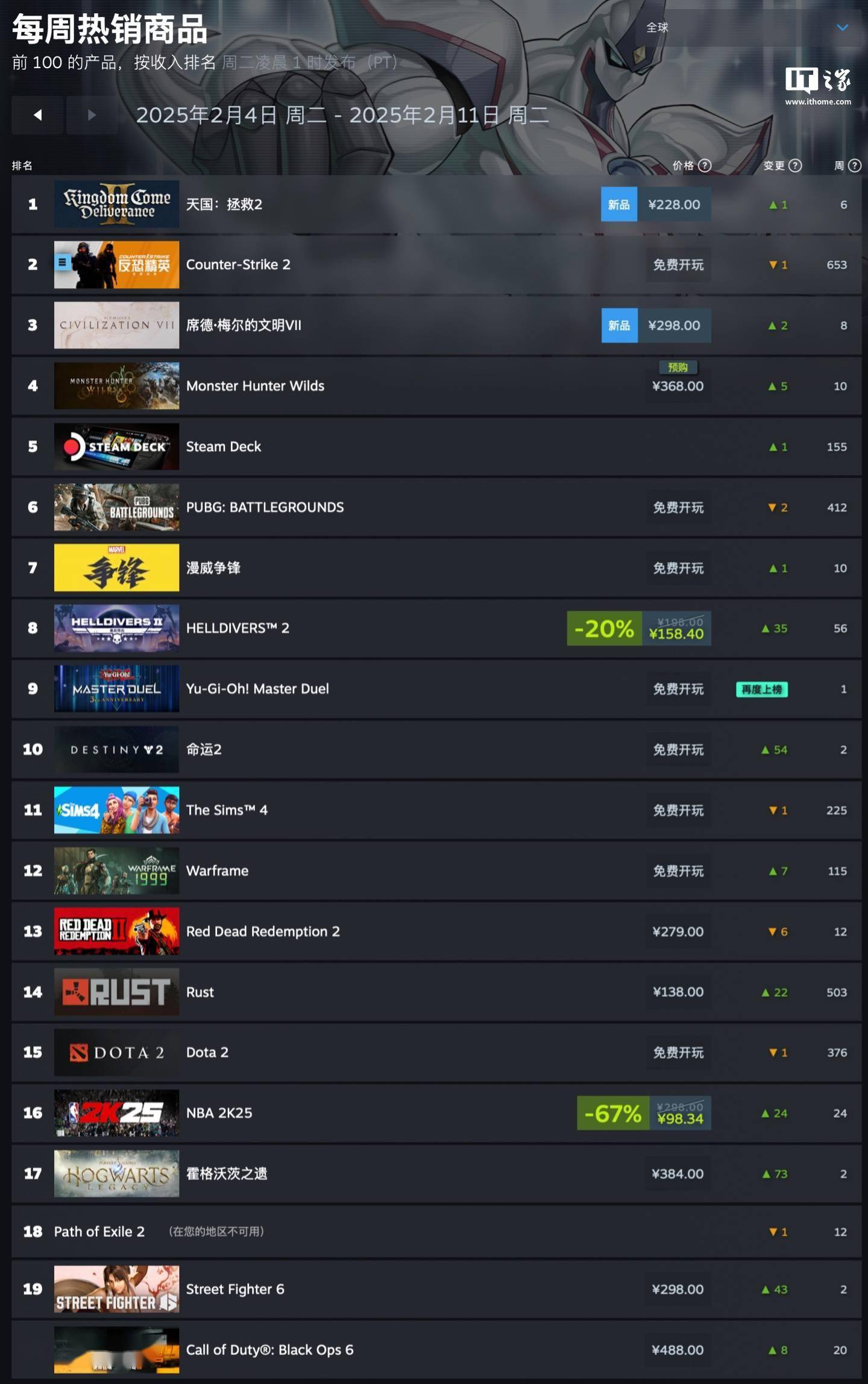Select the Counter-Strike 2 title

[x=238, y=264]
